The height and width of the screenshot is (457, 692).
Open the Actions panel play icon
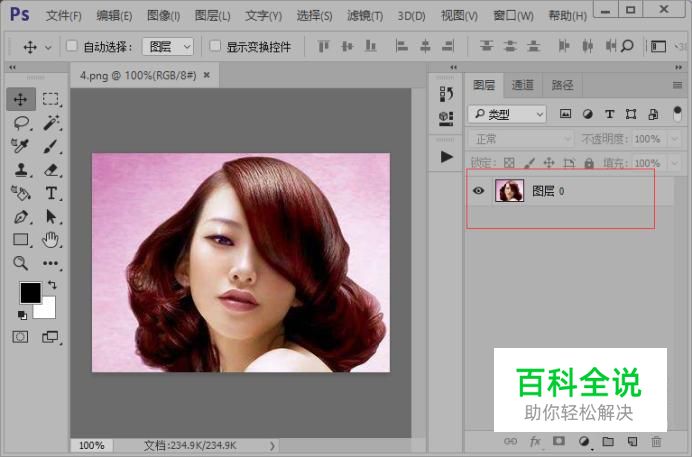pos(446,157)
